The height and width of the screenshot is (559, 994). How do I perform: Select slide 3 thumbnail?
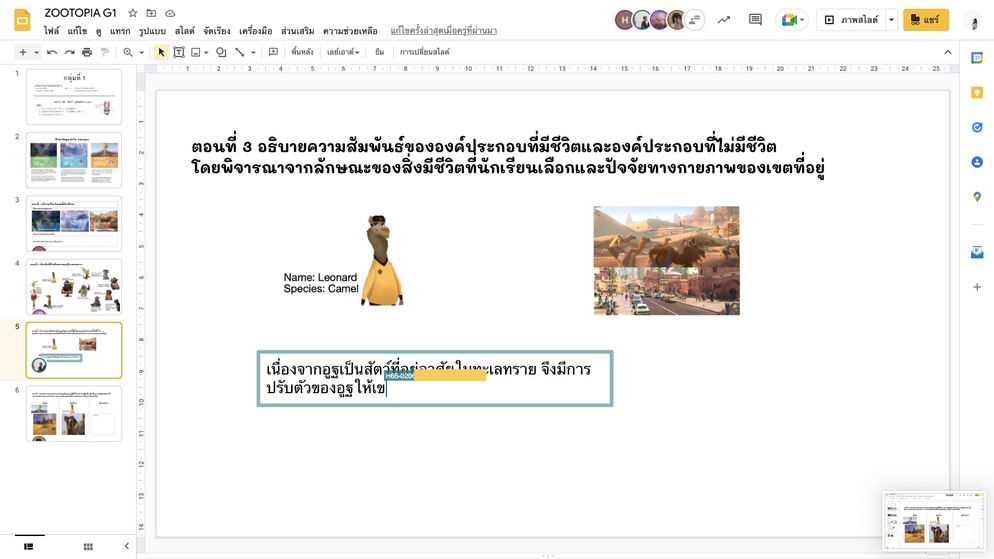[74, 224]
